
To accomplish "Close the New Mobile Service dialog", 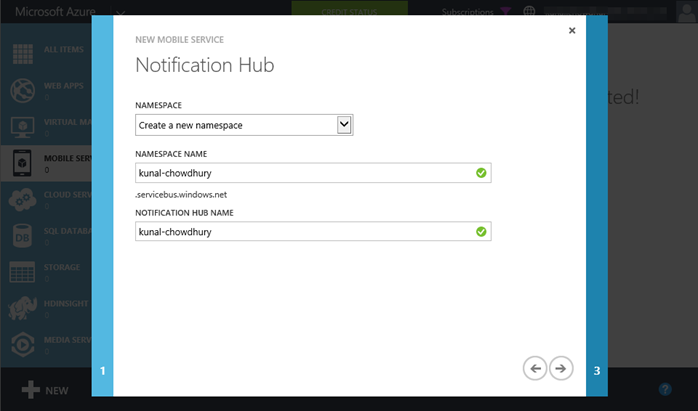I will coord(572,30).
